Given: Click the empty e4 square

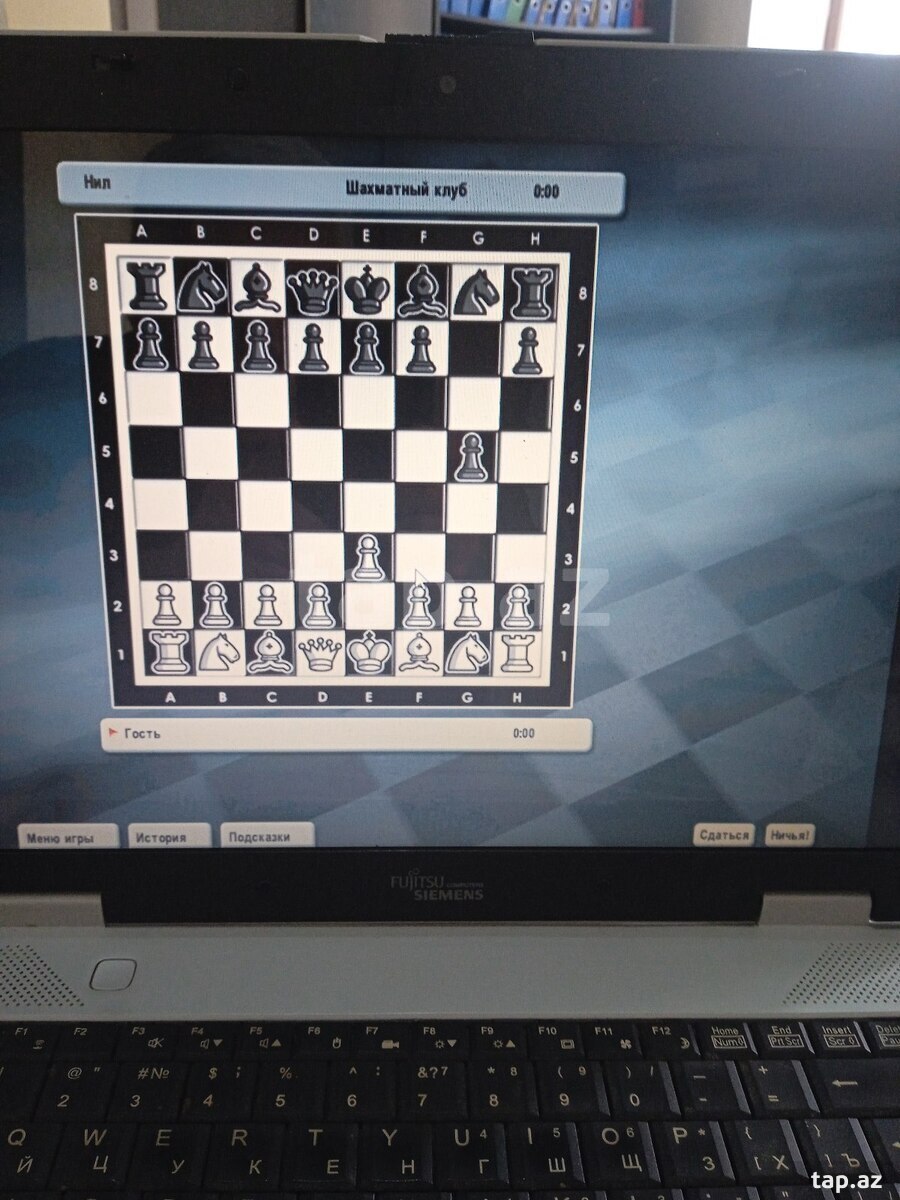Looking at the screenshot, I should tap(368, 508).
